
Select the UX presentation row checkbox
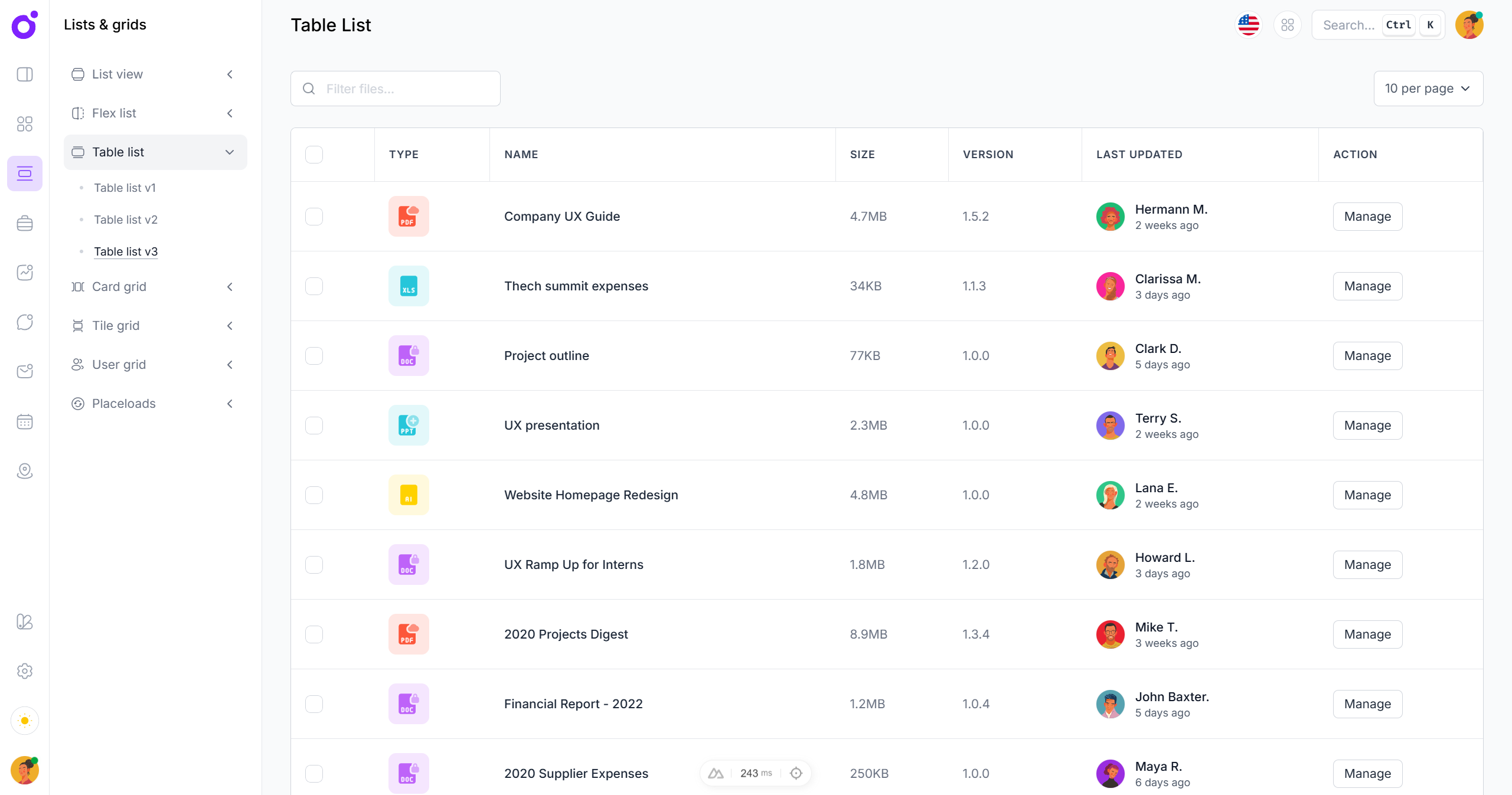coord(314,426)
